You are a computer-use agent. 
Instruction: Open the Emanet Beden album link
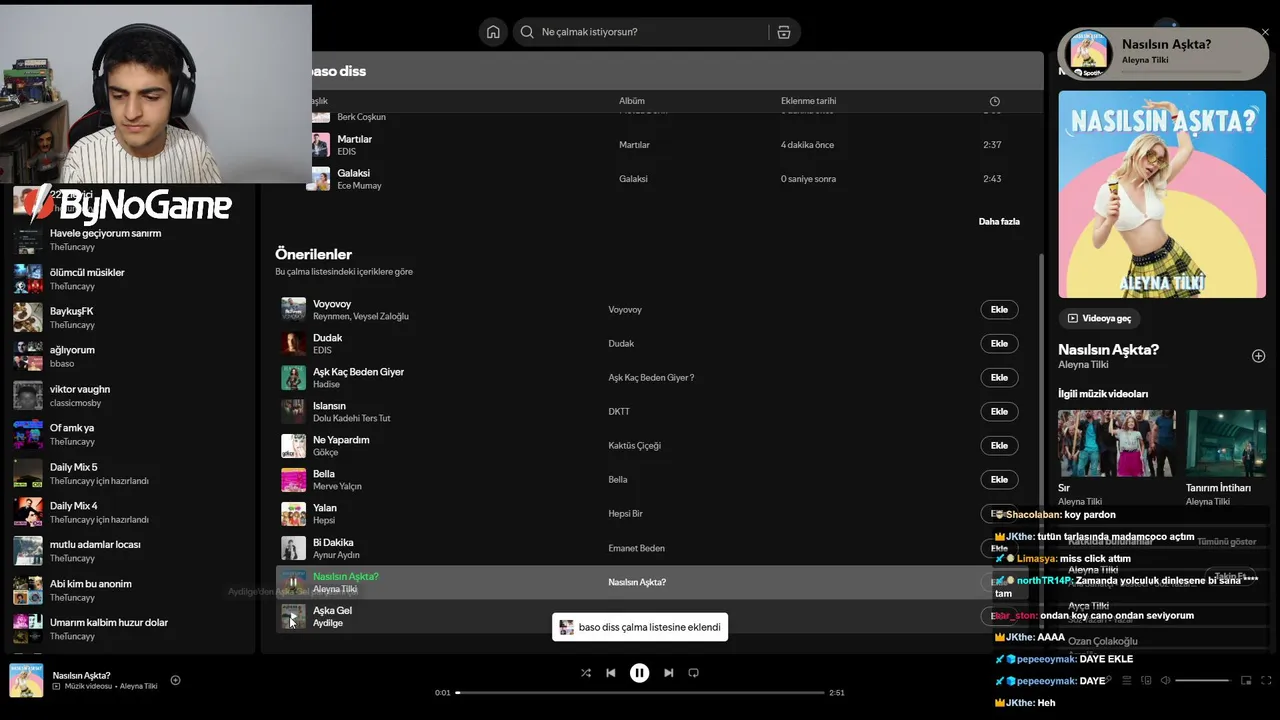(x=637, y=548)
